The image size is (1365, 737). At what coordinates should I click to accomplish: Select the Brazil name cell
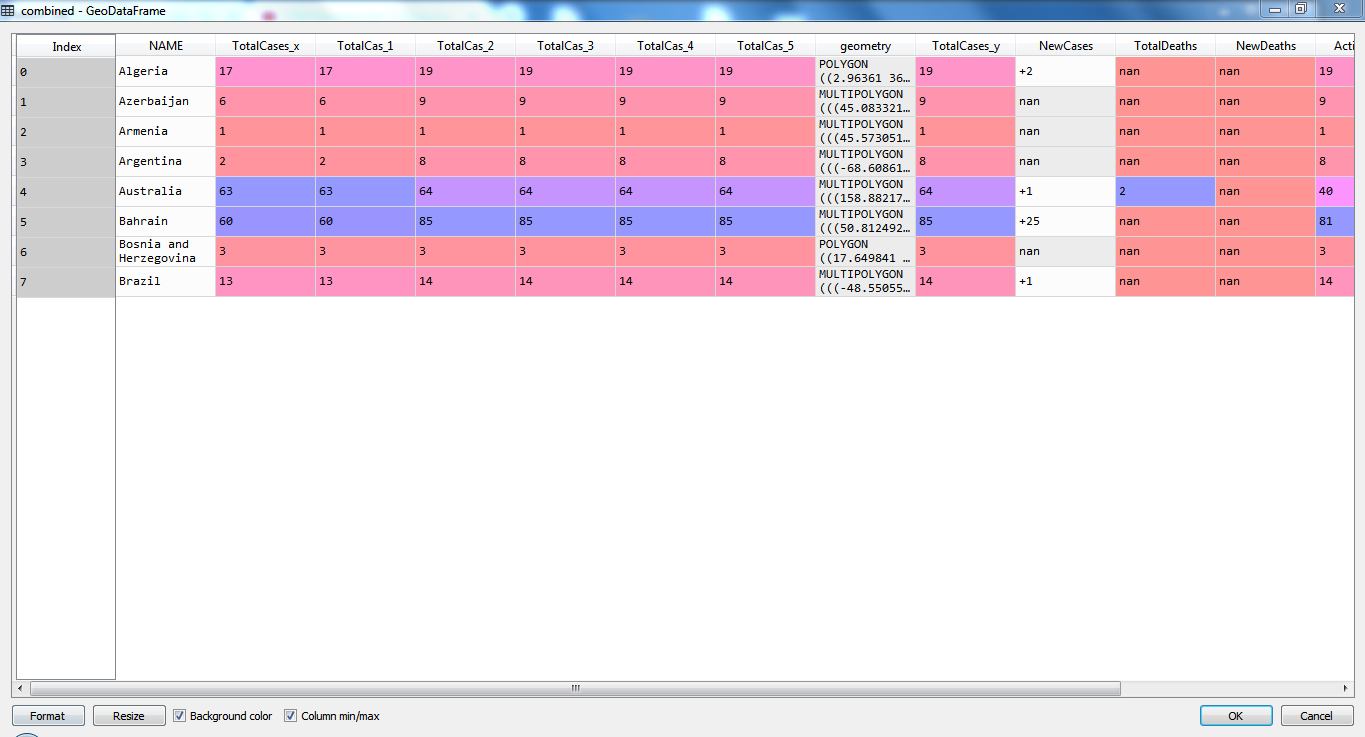pos(166,282)
